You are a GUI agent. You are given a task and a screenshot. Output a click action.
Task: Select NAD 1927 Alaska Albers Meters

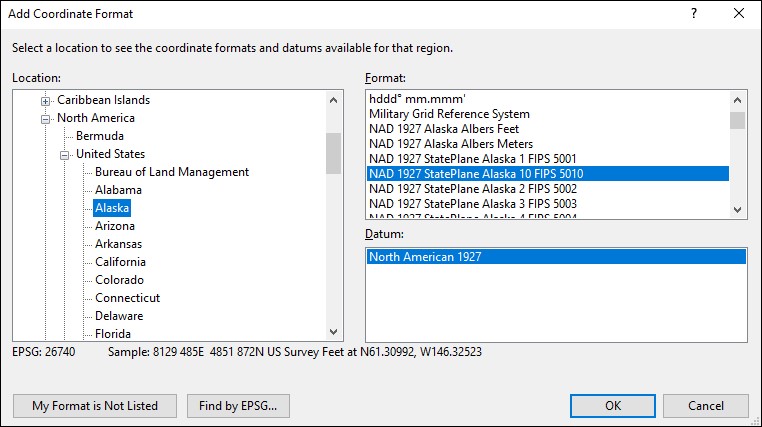(449, 144)
